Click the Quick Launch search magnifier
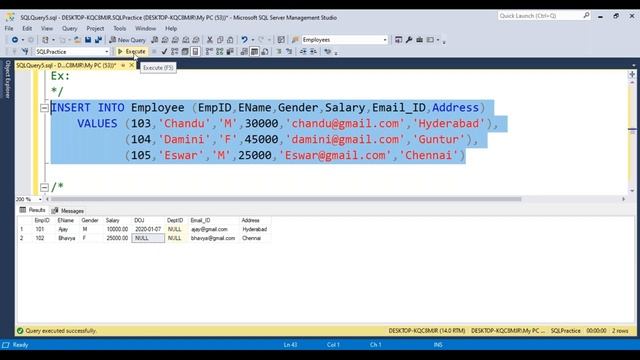Screen dimensions: 640x360 point(586,16)
